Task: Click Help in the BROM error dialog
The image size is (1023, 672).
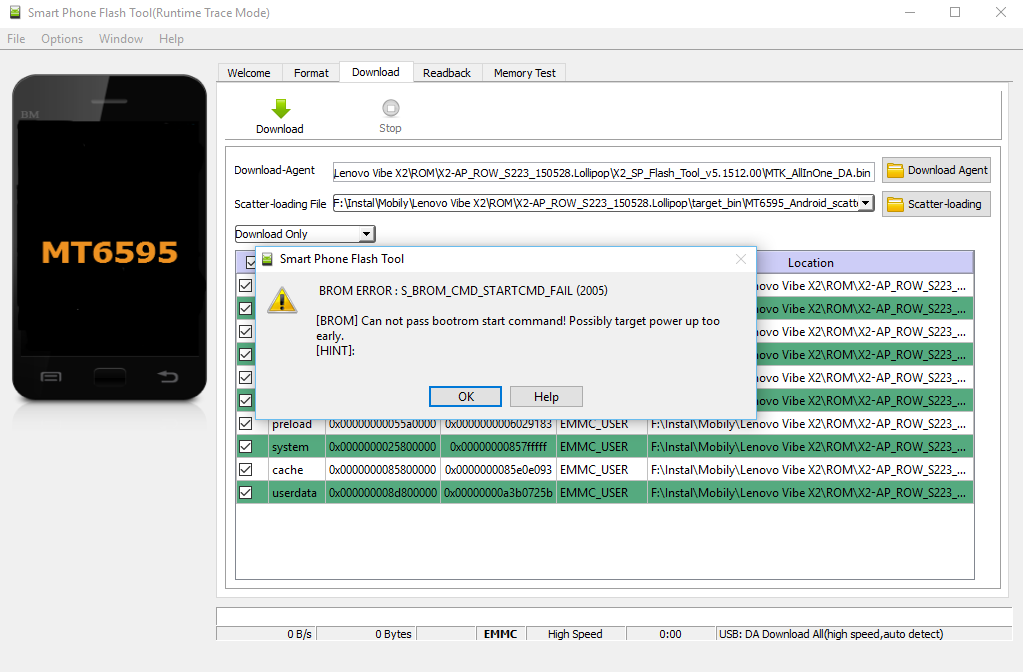Action: [546, 397]
